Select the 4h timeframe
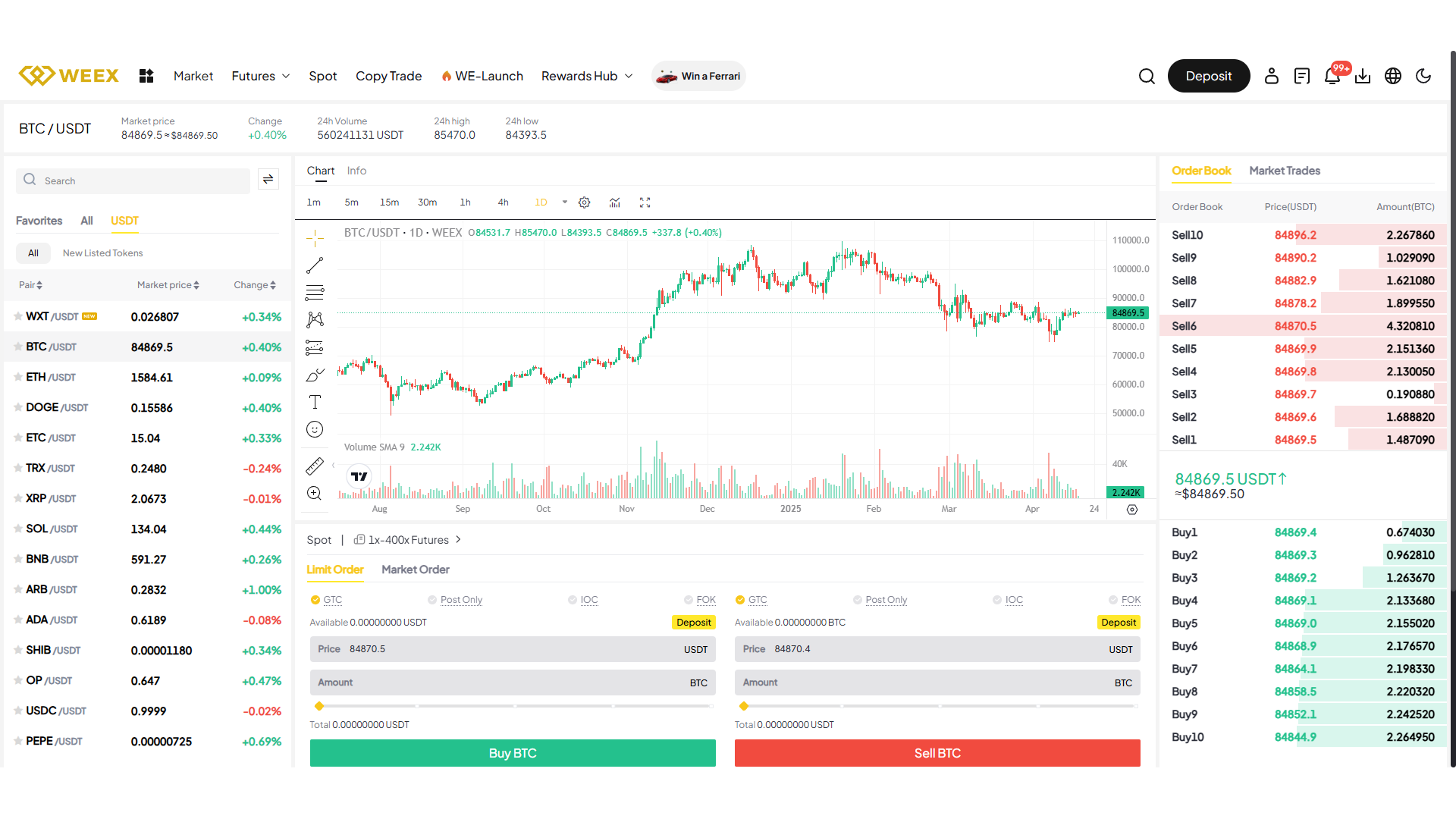 pos(503,202)
